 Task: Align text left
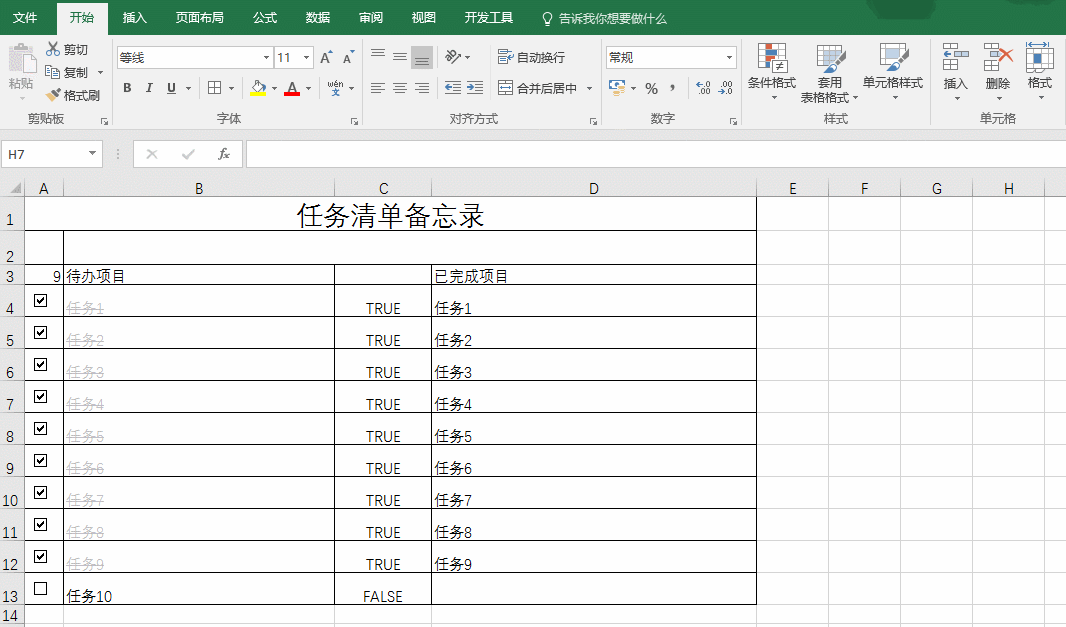(x=378, y=88)
